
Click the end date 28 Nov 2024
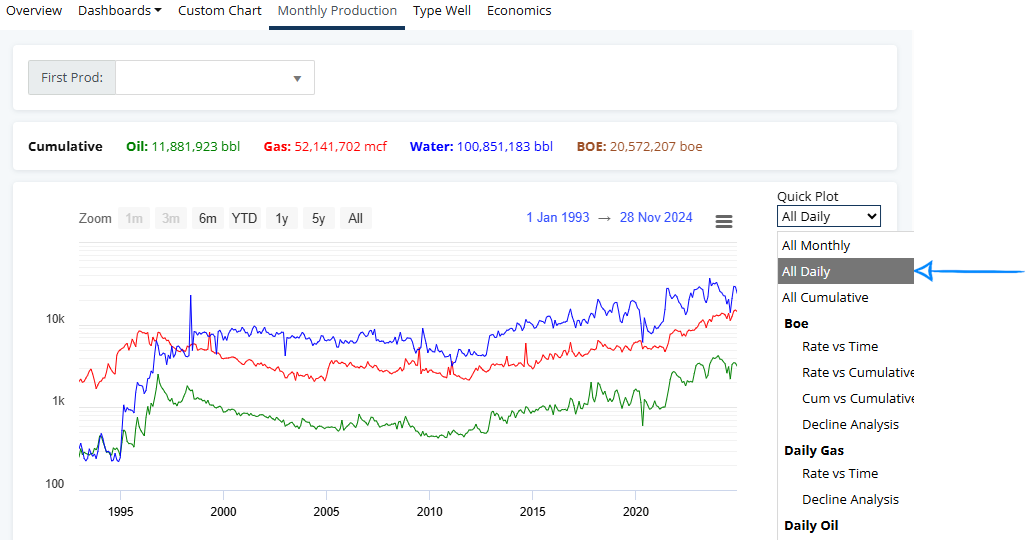tap(656, 218)
